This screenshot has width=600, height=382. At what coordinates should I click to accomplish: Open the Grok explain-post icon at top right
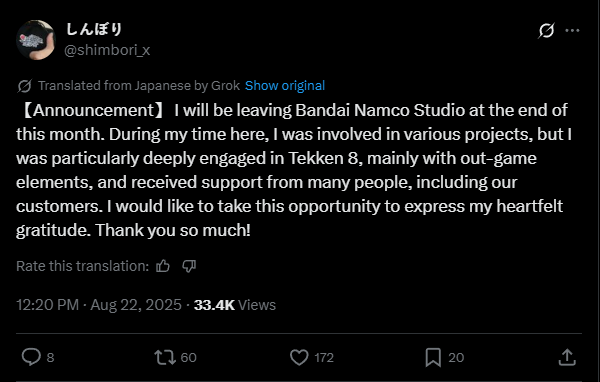(546, 31)
